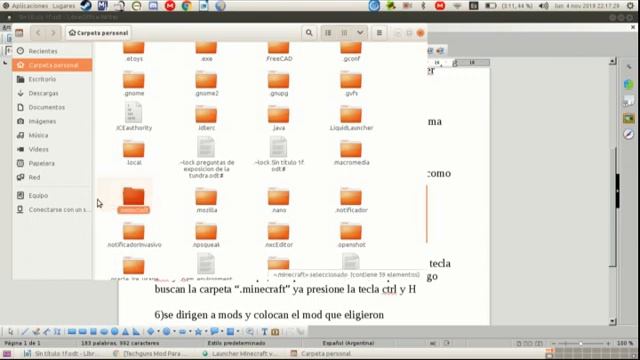This screenshot has width=640, height=360.
Task: Choose the Line tool in drawing toolbar
Action: (x=25, y=332)
